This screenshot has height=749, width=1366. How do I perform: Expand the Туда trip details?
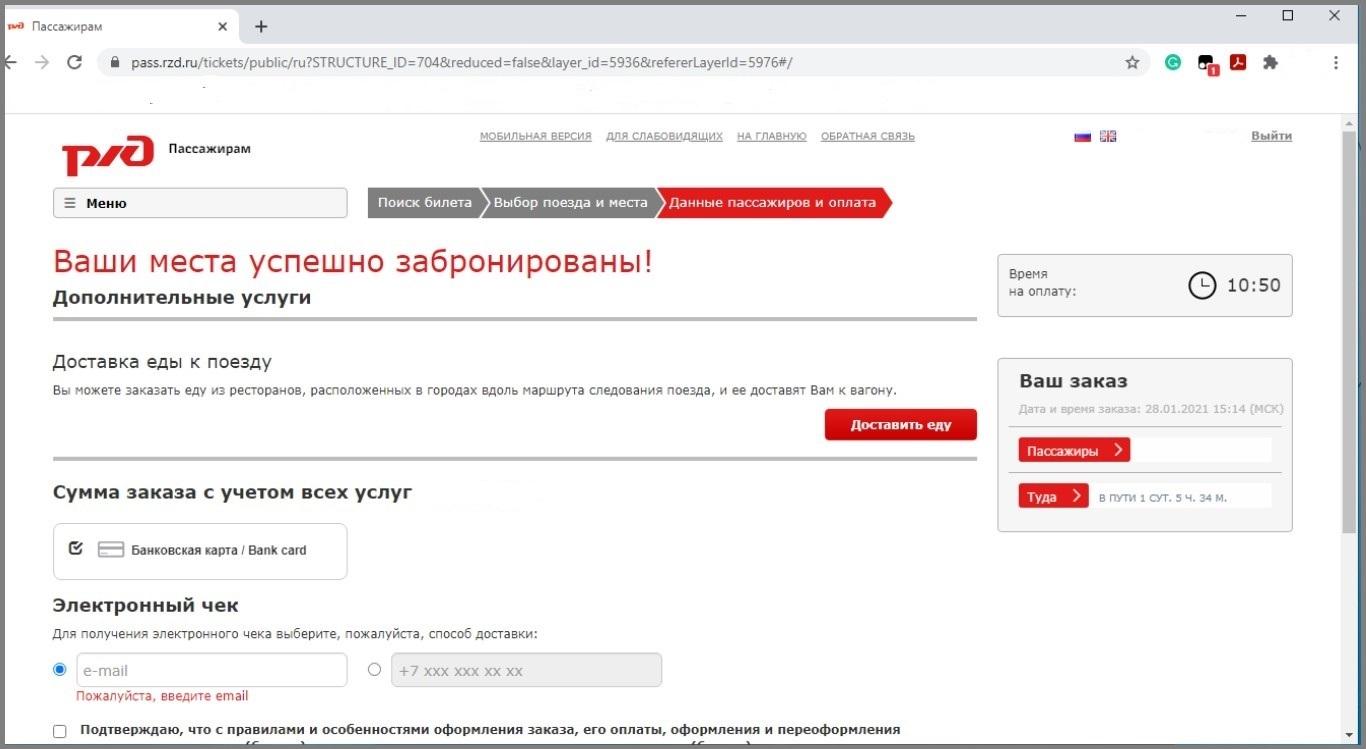tap(1053, 497)
